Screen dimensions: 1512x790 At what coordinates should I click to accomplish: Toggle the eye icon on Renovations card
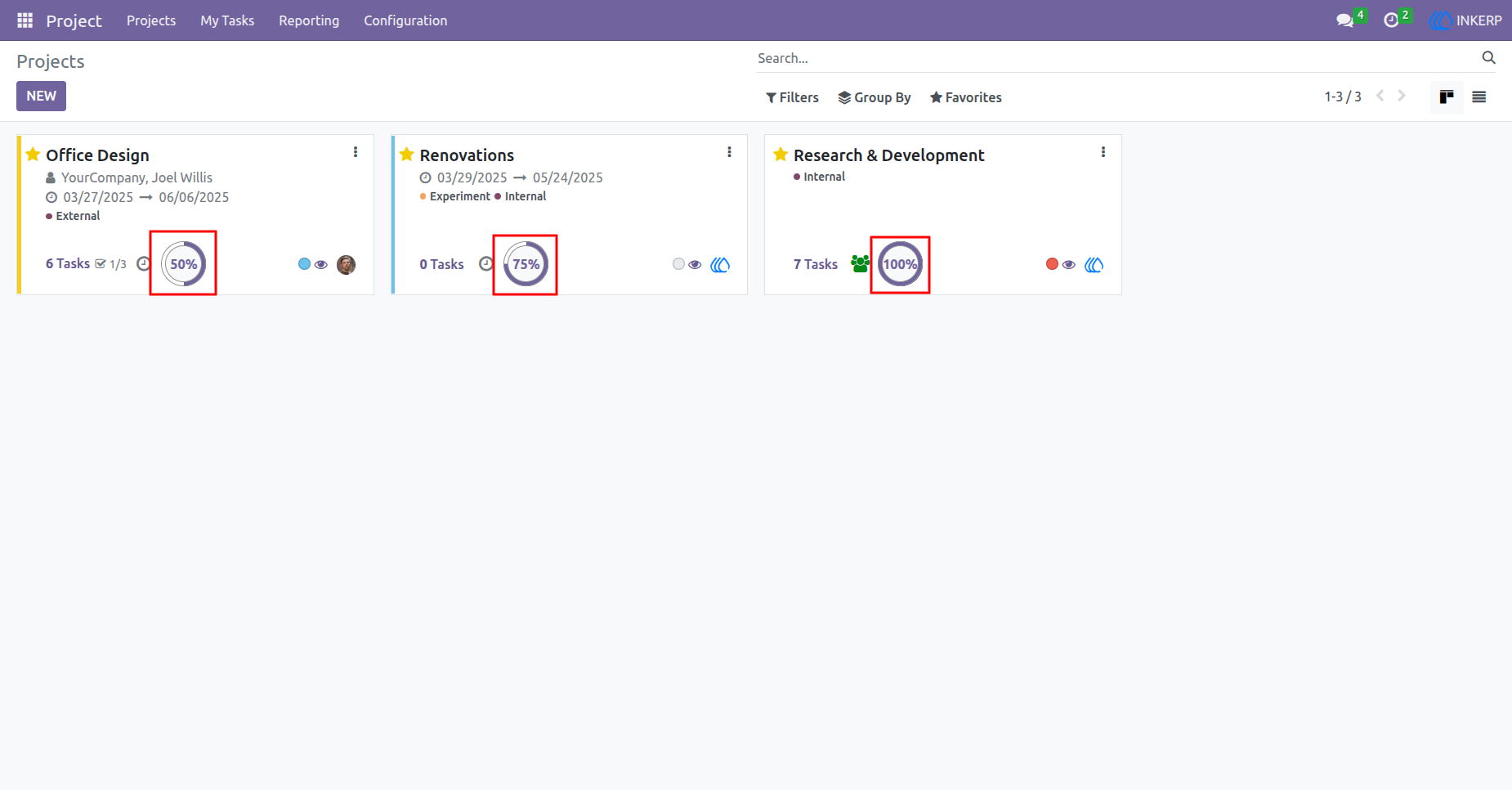pyautogui.click(x=695, y=264)
